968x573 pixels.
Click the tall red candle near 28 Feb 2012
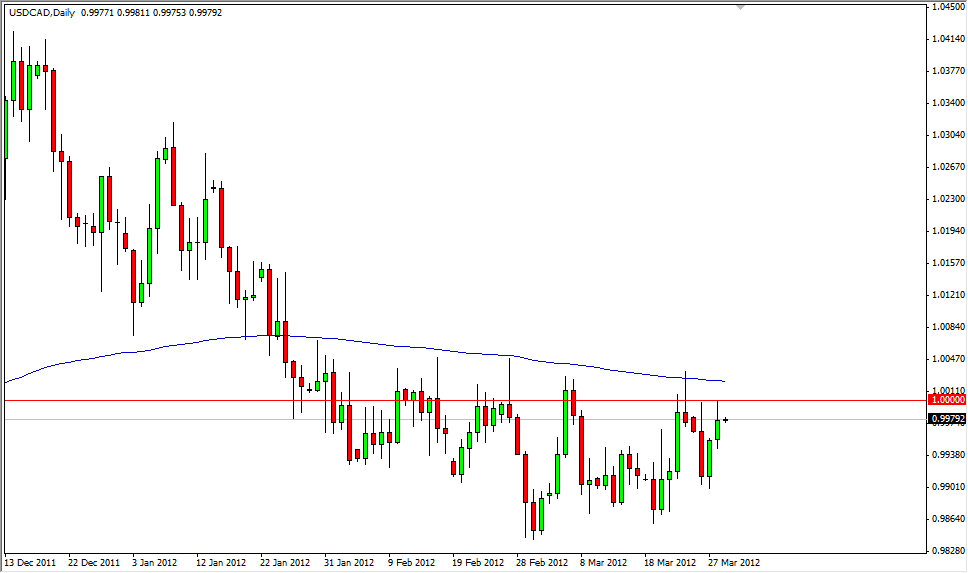pos(524,477)
